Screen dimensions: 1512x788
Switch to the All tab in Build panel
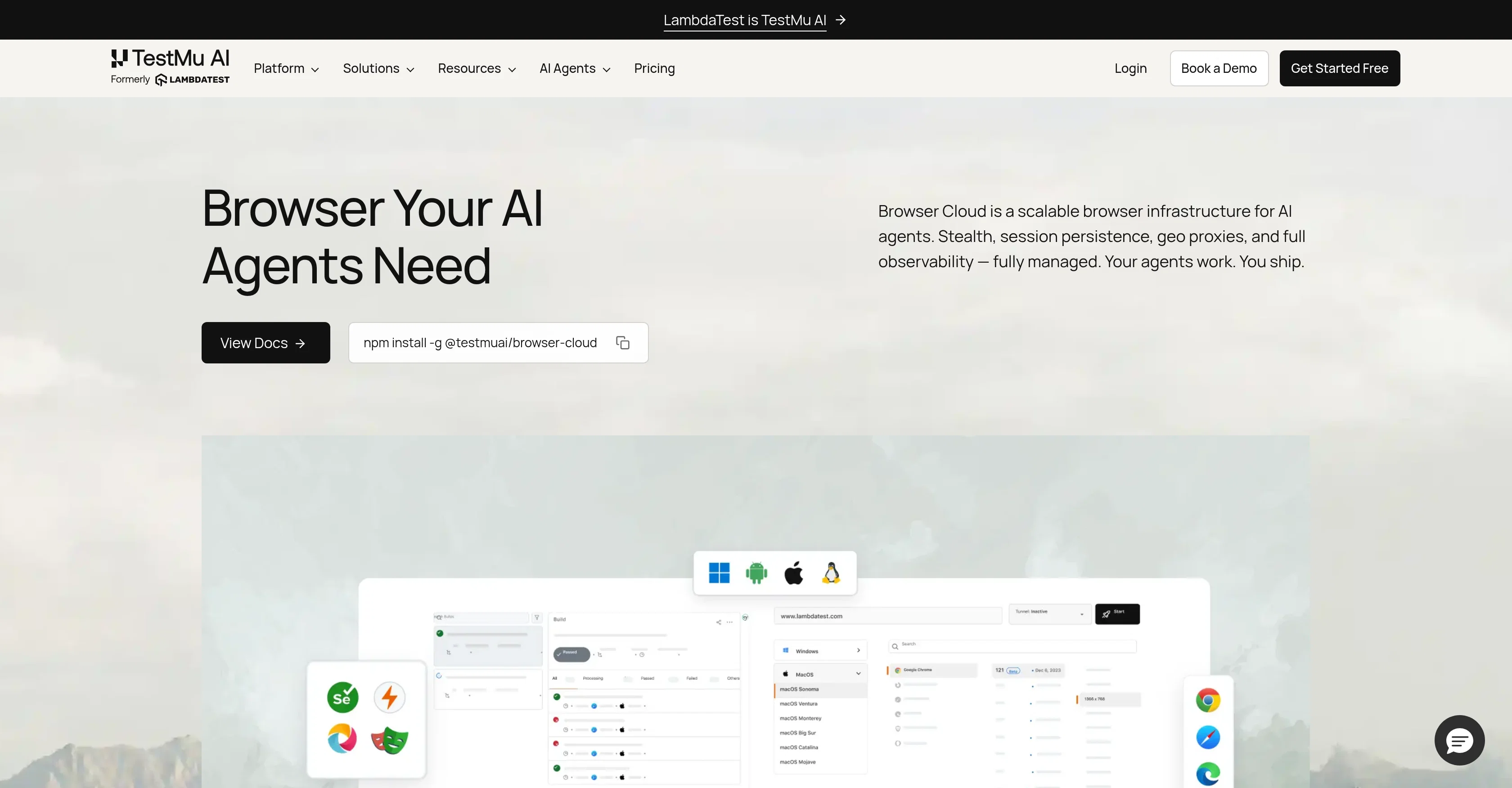(555, 678)
